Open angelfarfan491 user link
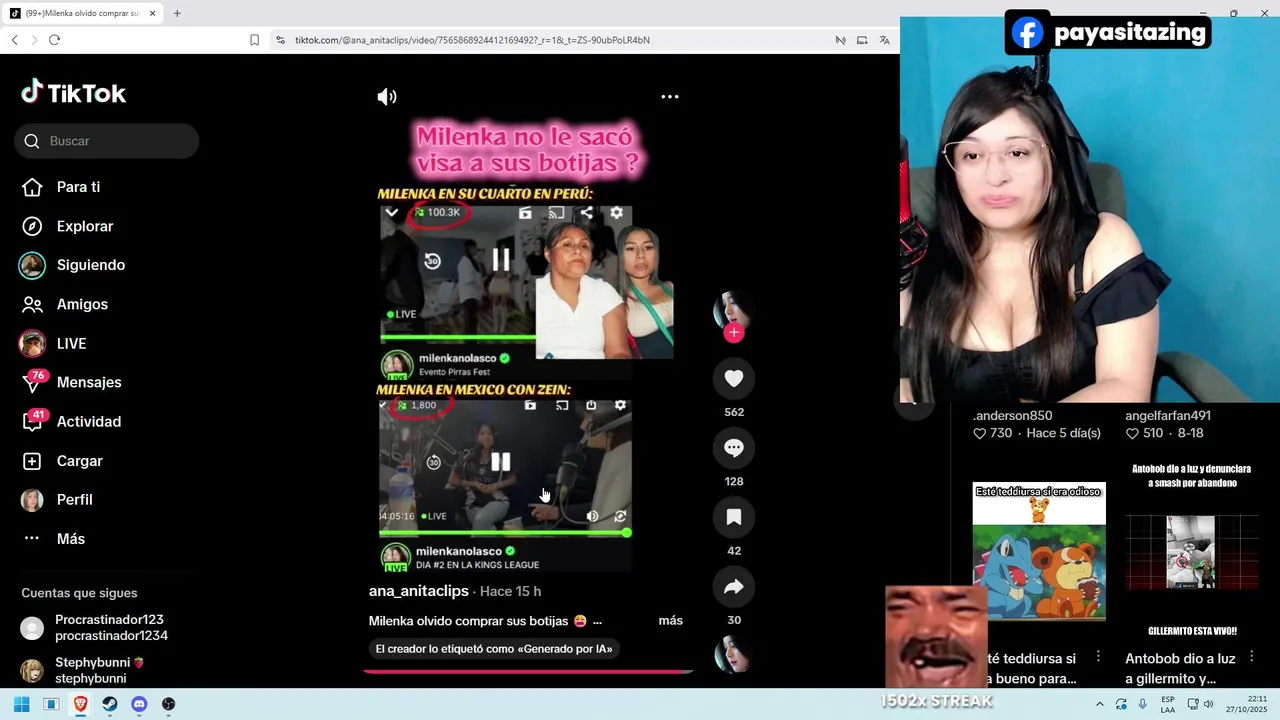This screenshot has width=1280, height=720. click(1168, 416)
